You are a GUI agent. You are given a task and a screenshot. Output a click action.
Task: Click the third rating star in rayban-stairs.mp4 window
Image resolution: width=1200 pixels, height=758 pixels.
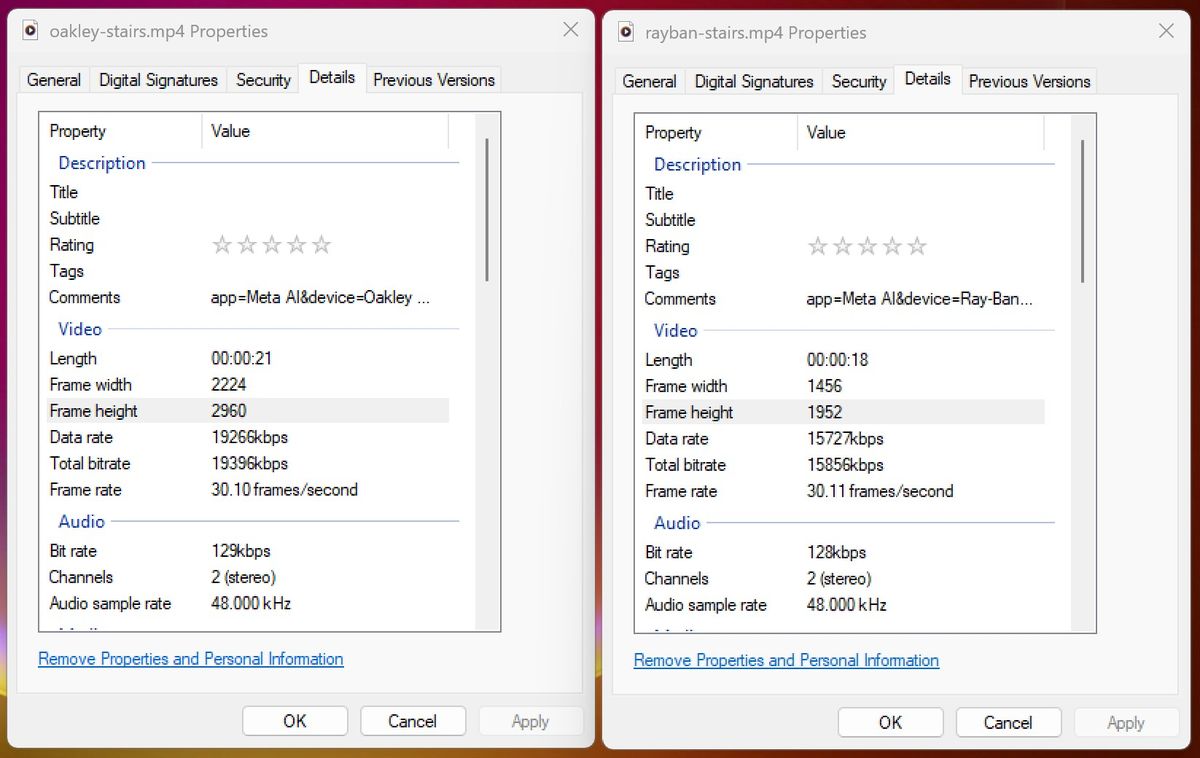868,246
